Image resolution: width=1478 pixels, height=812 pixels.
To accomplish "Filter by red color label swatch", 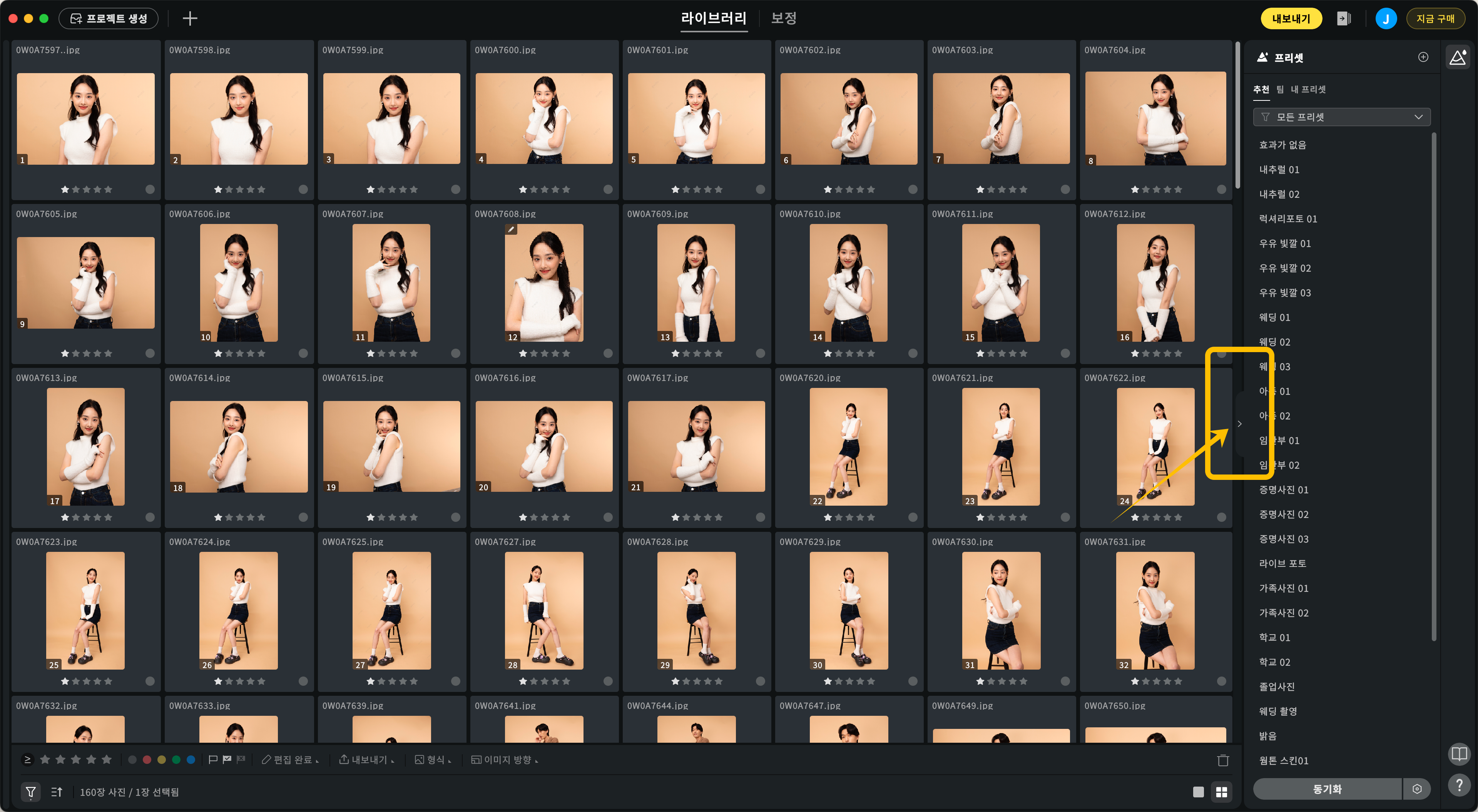I will pyautogui.click(x=147, y=759).
